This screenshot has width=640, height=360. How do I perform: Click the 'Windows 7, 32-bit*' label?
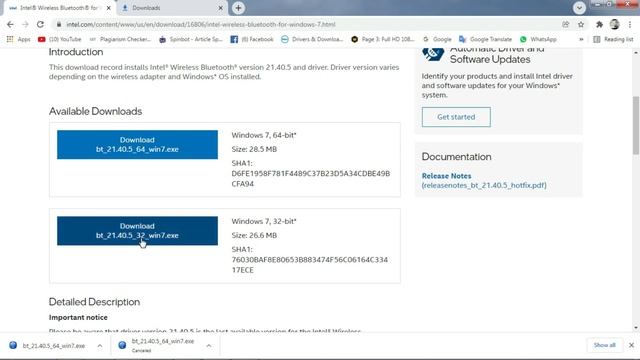coord(264,221)
